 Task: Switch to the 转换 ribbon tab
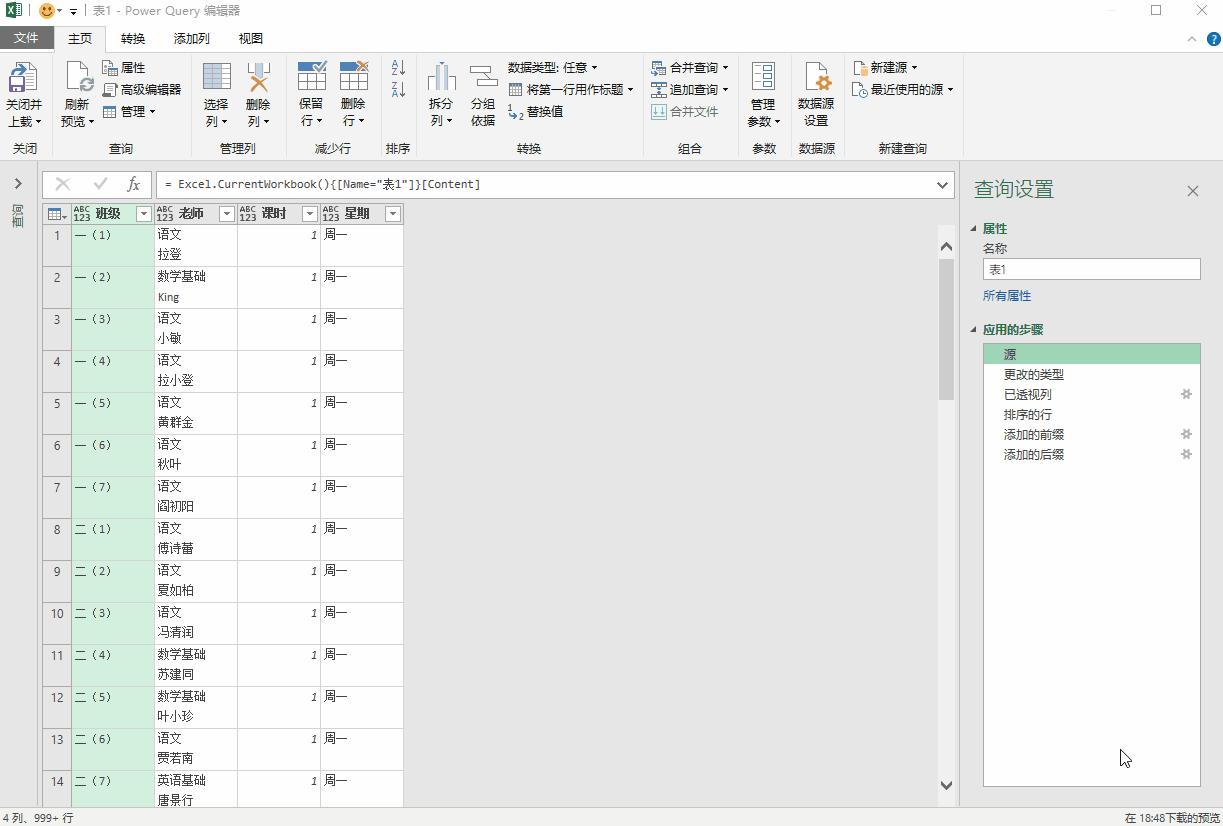[x=133, y=38]
